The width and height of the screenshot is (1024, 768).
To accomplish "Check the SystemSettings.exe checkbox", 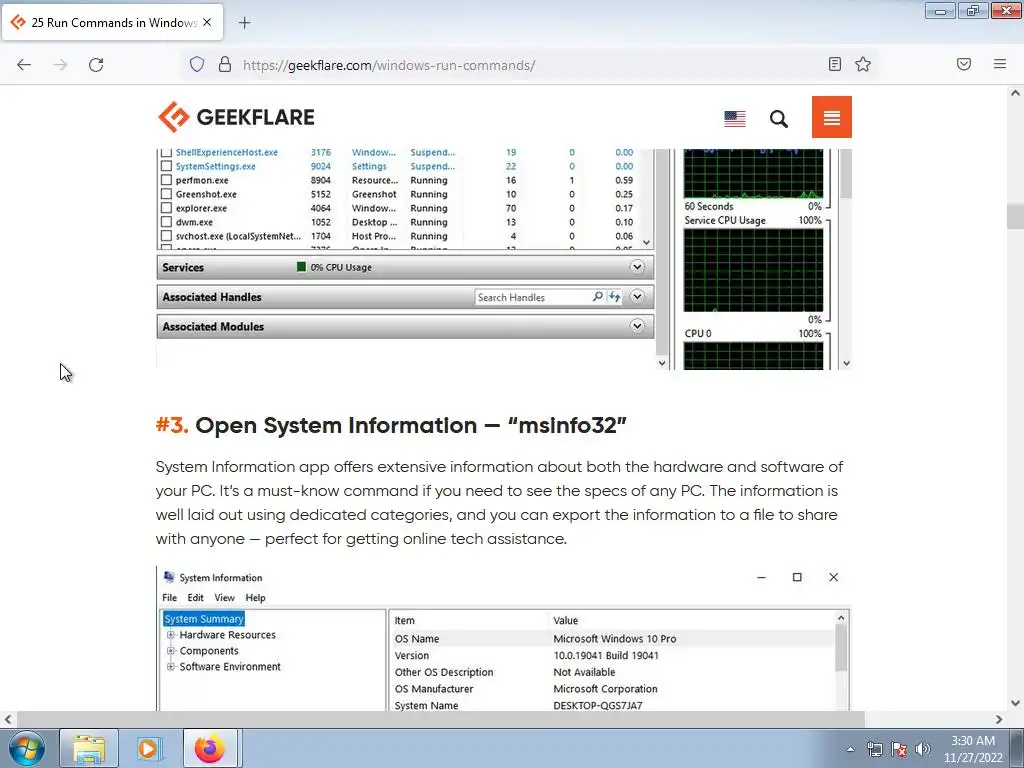I will point(167,166).
